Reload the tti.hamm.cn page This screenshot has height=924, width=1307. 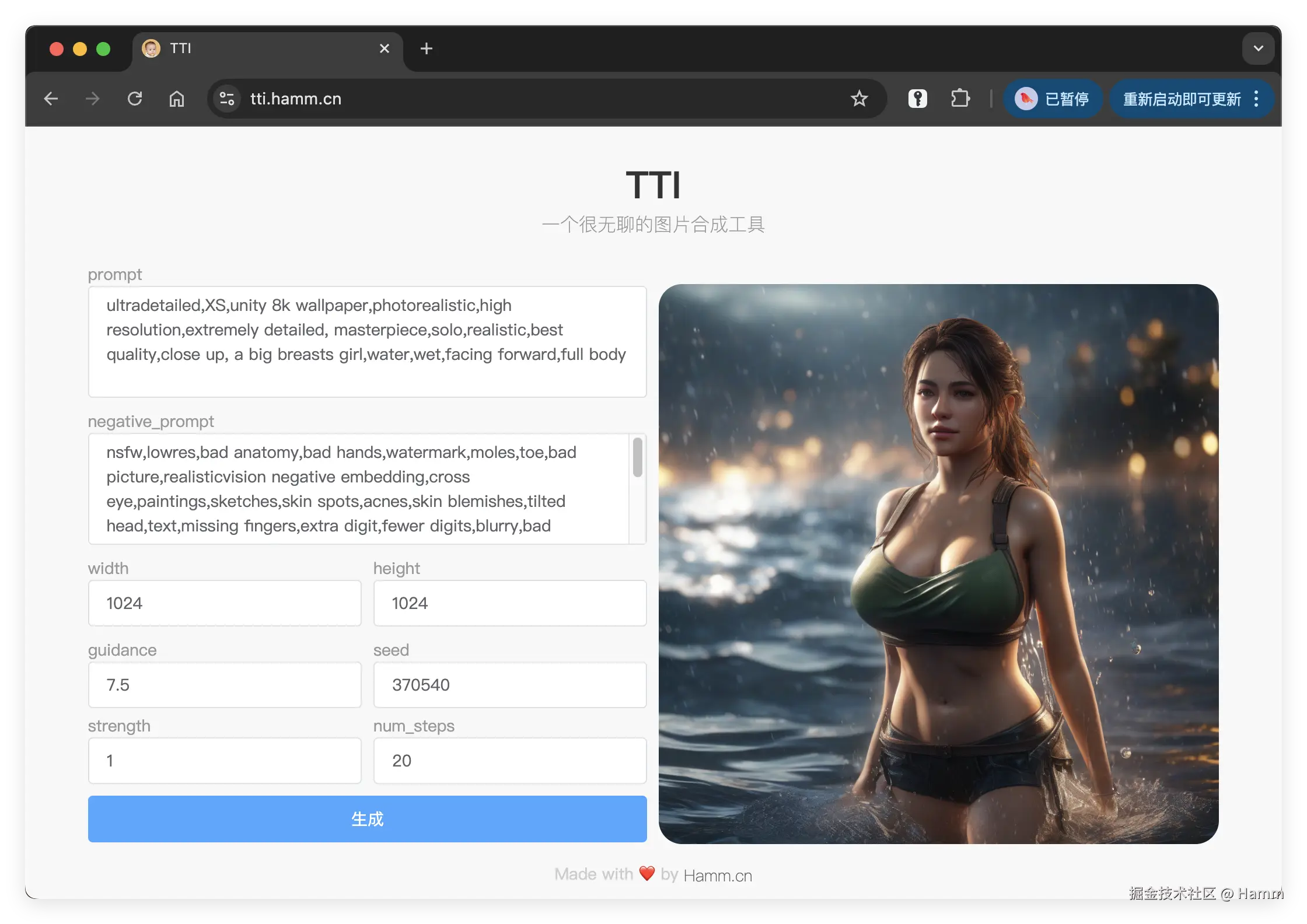coord(135,99)
